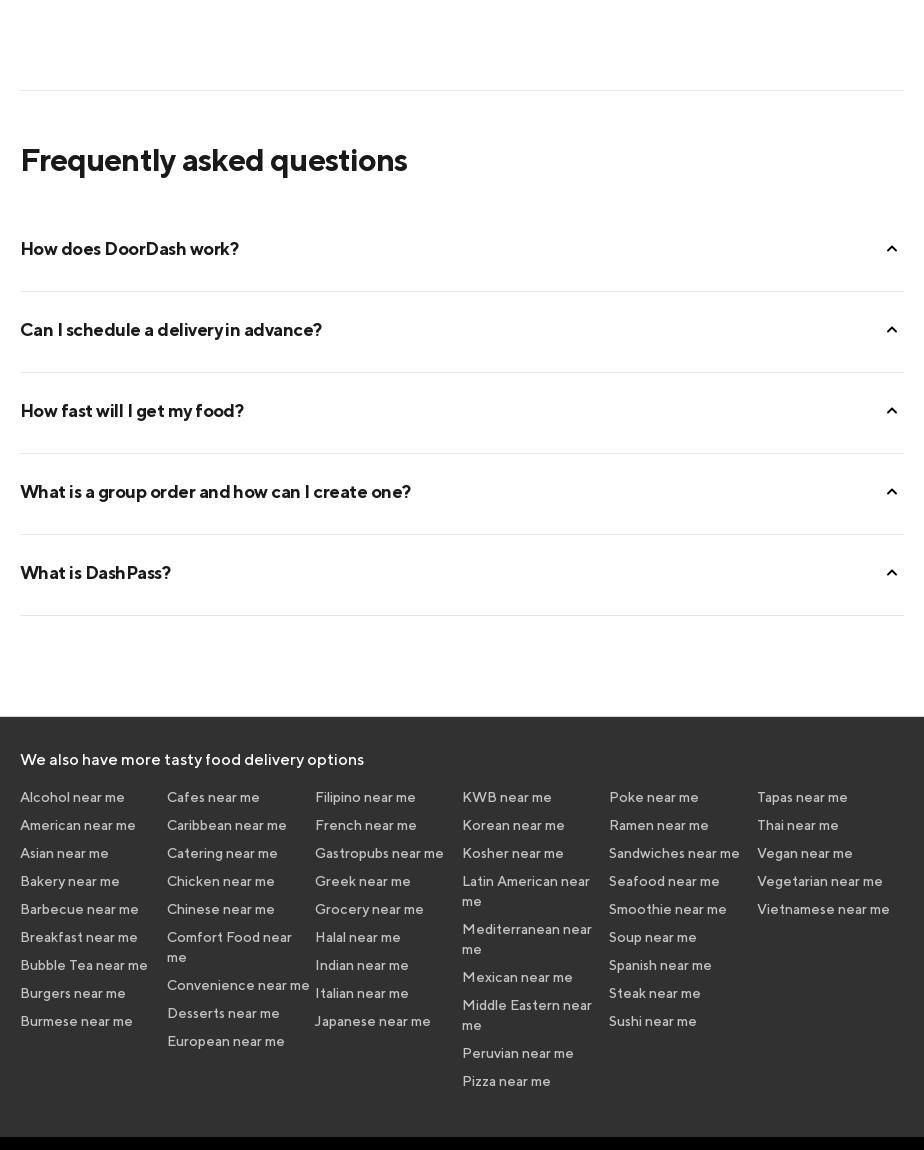Collapse the 'How does DoorDash work?' chevron

coord(892,249)
